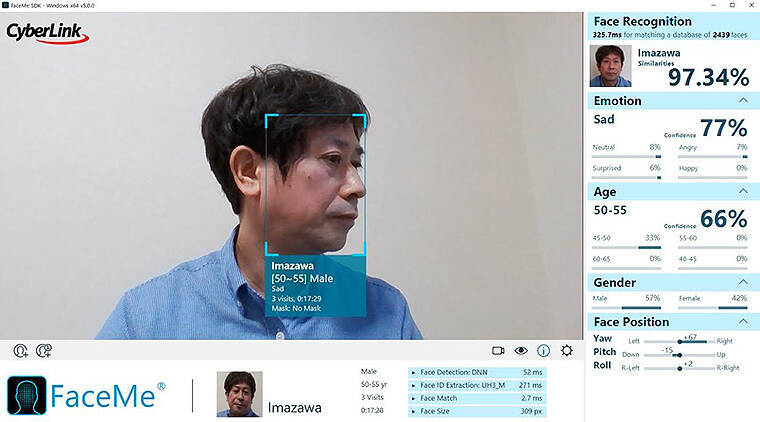The height and width of the screenshot is (422, 760).
Task: Expand the Face Size row arrow
Action: click(413, 411)
